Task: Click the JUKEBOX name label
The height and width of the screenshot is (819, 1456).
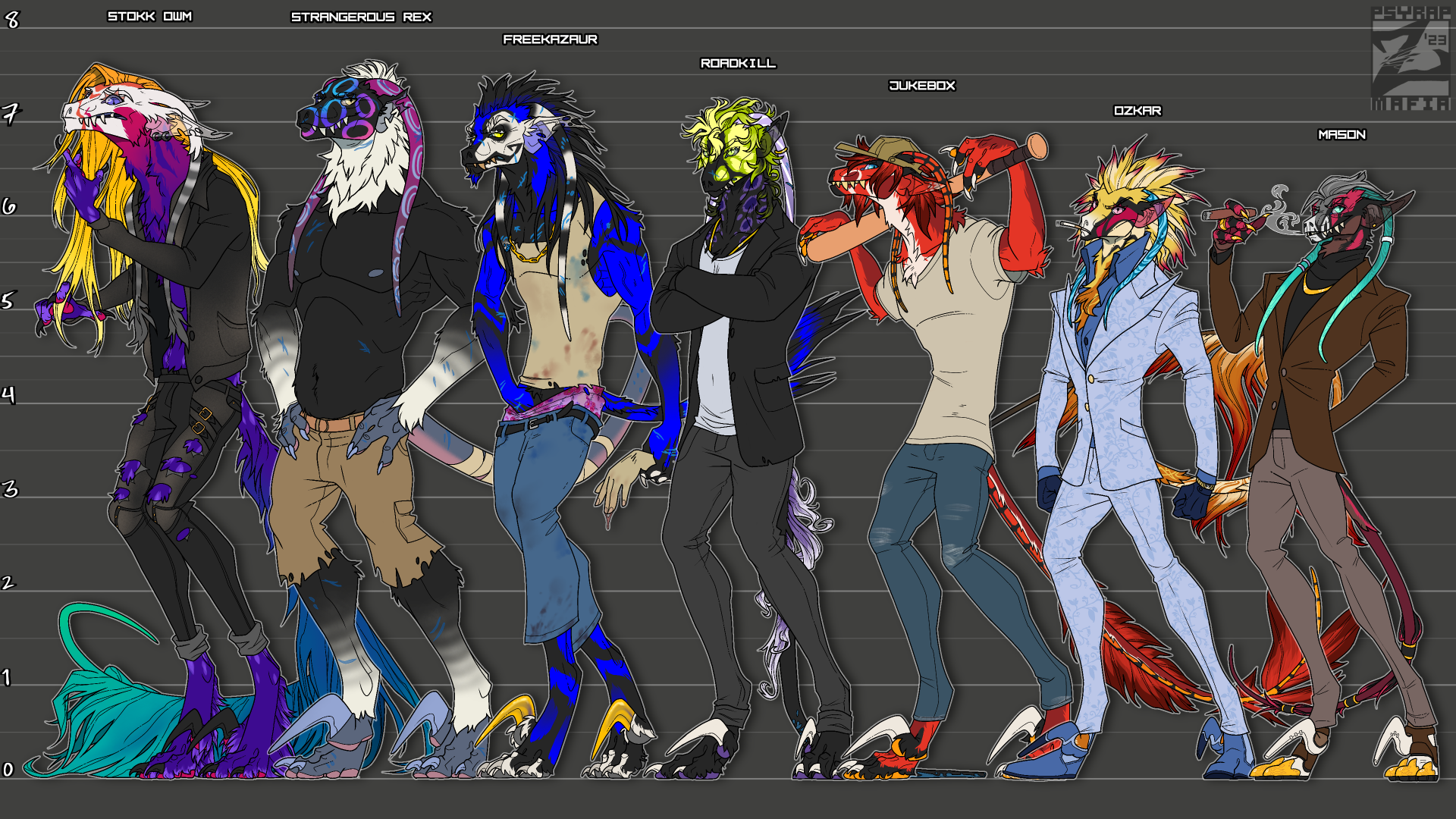Action: click(x=921, y=86)
